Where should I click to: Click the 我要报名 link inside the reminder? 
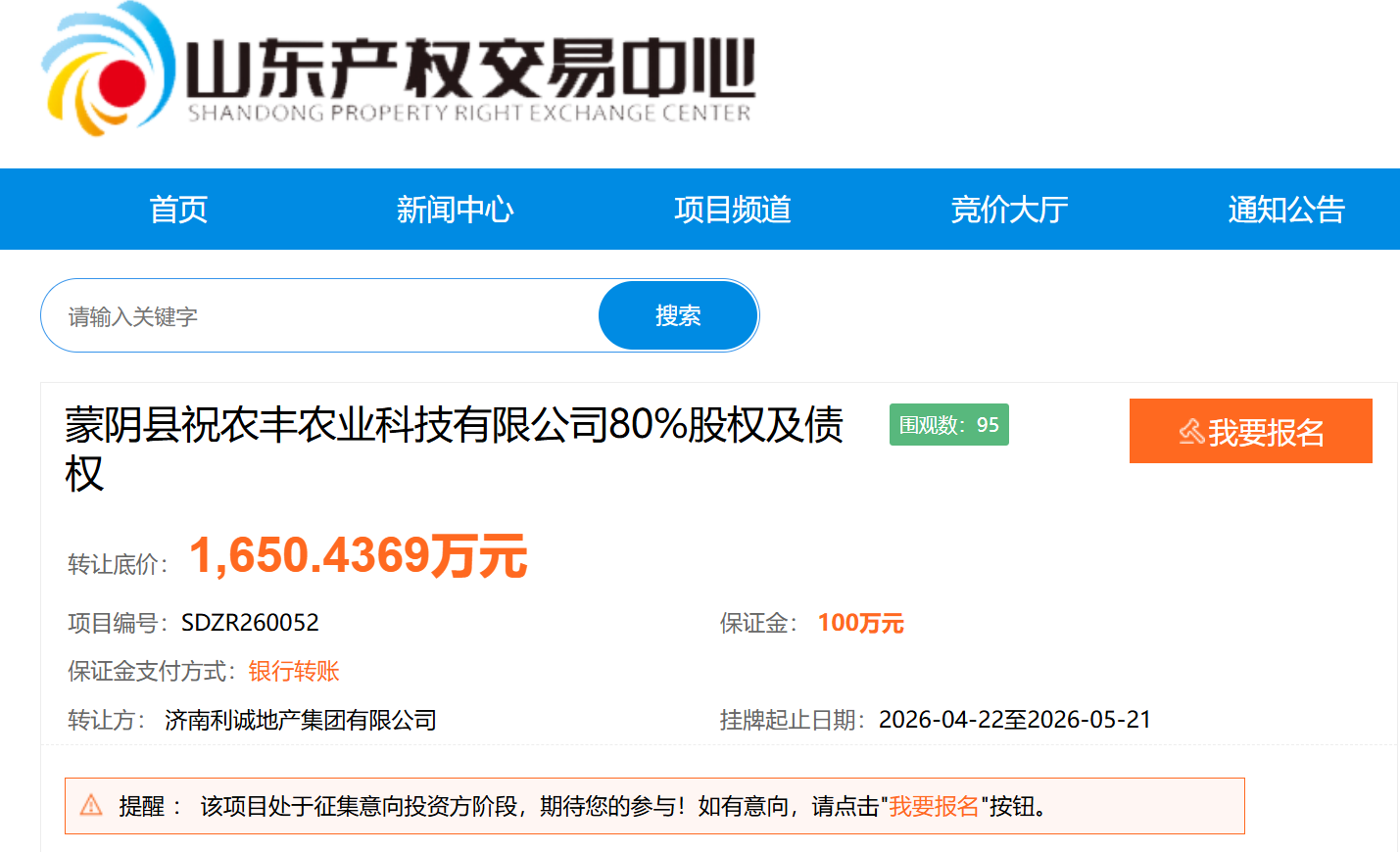pos(934,807)
